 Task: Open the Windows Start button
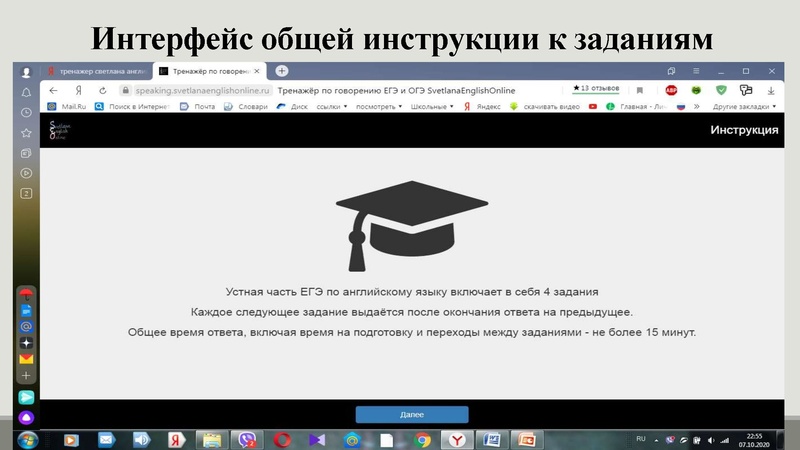28,439
